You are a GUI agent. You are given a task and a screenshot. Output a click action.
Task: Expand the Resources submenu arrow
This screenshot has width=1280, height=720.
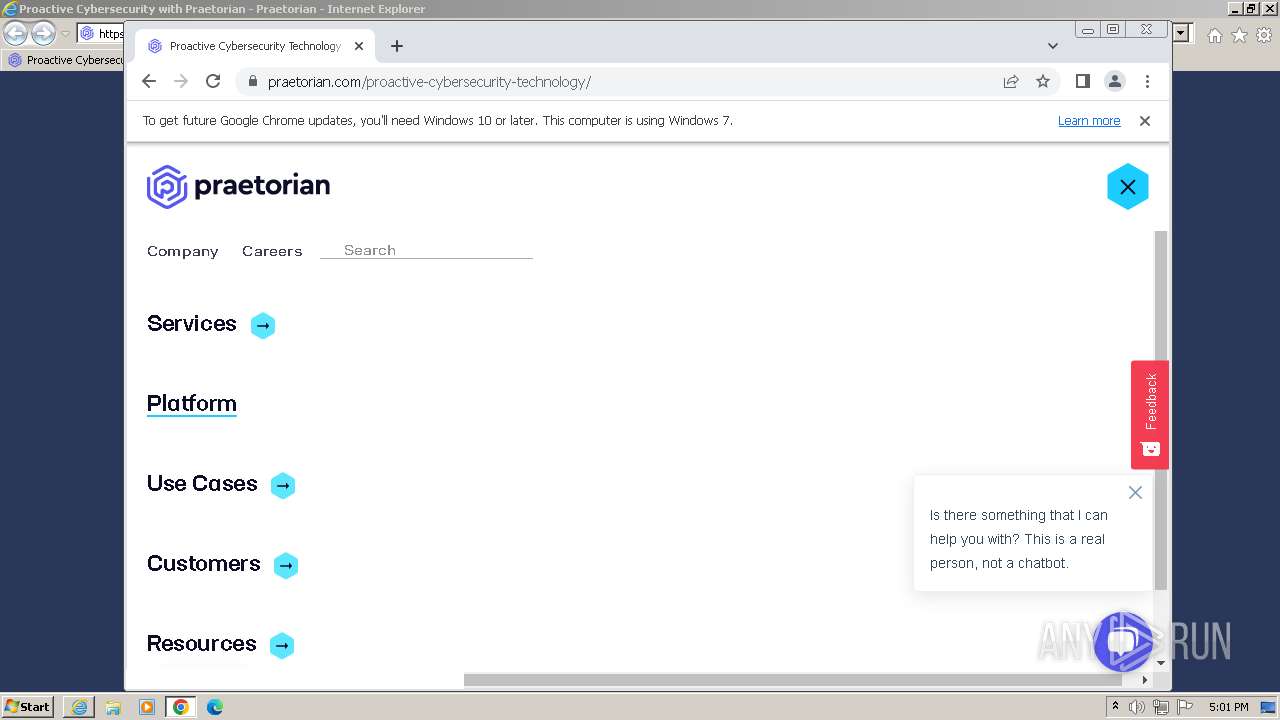click(282, 645)
